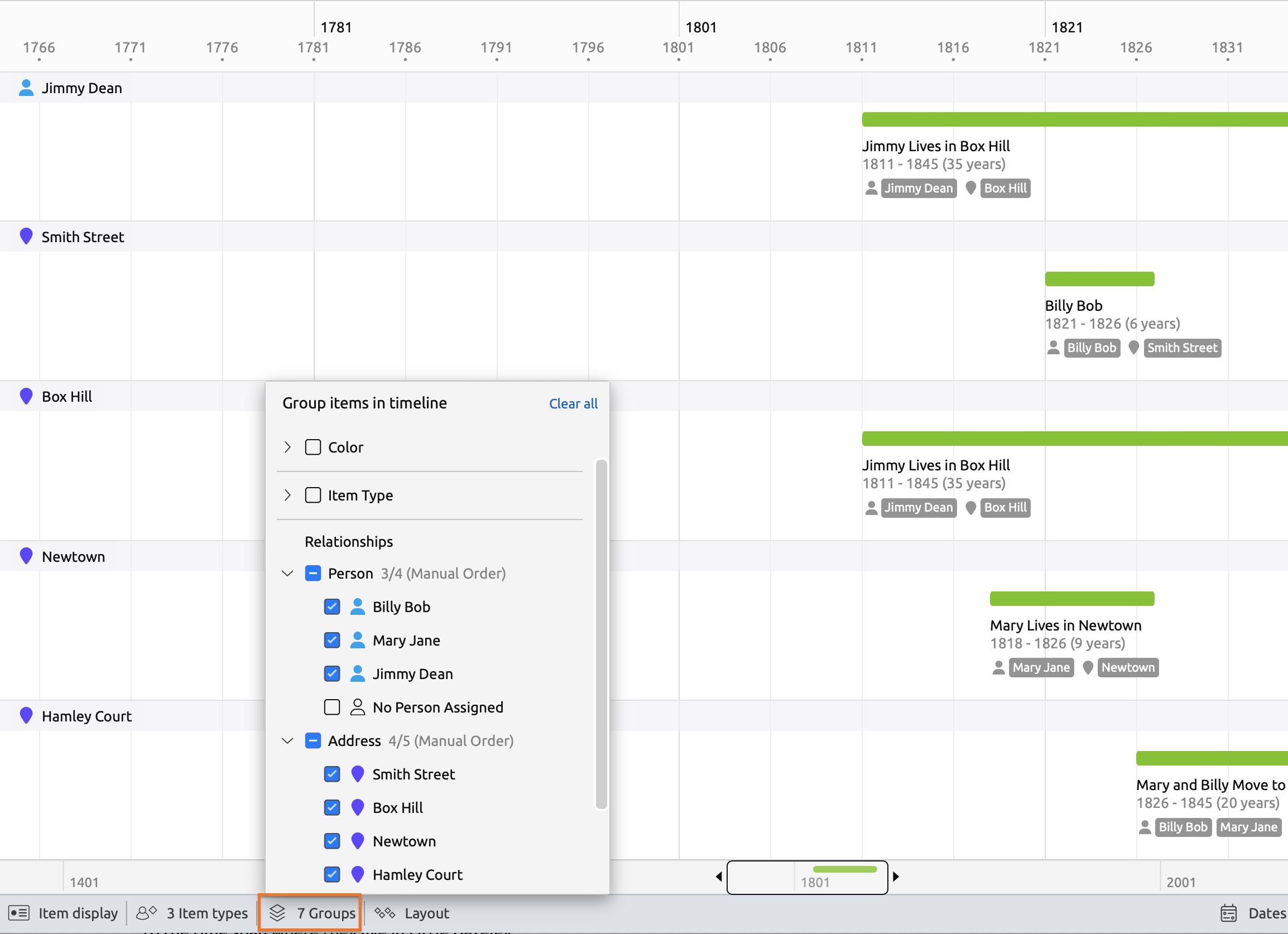Enable the No Person Assigned checkbox
The width and height of the screenshot is (1288, 934).
(332, 707)
